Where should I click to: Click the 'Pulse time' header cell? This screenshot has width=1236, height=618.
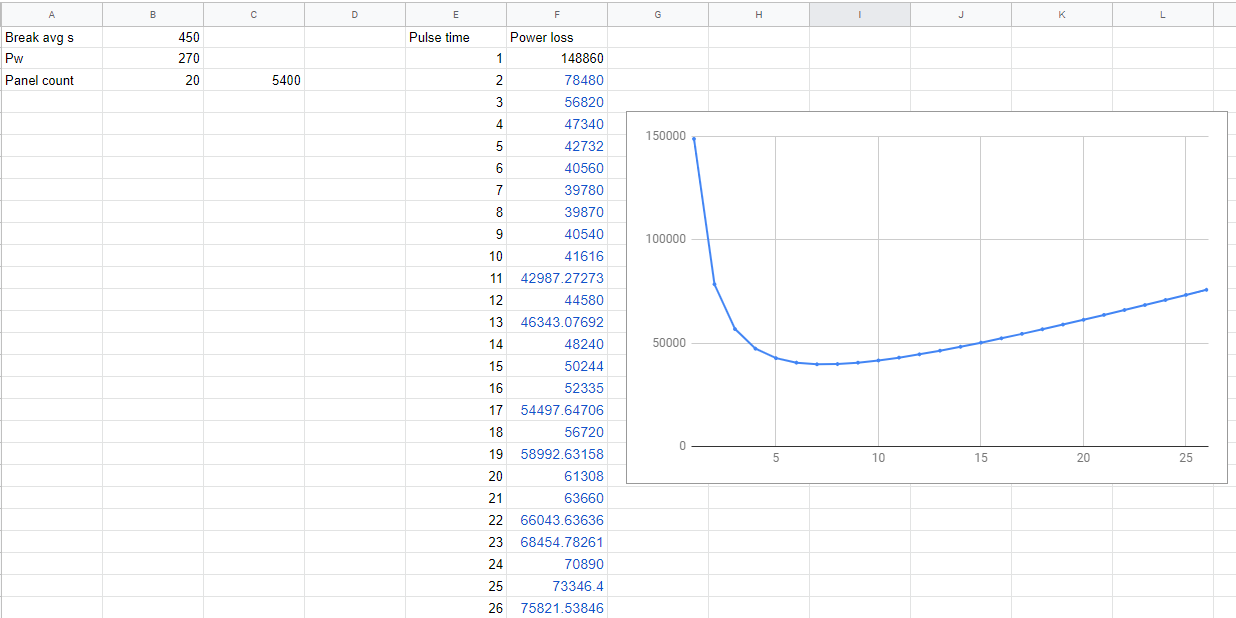pyautogui.click(x=455, y=37)
